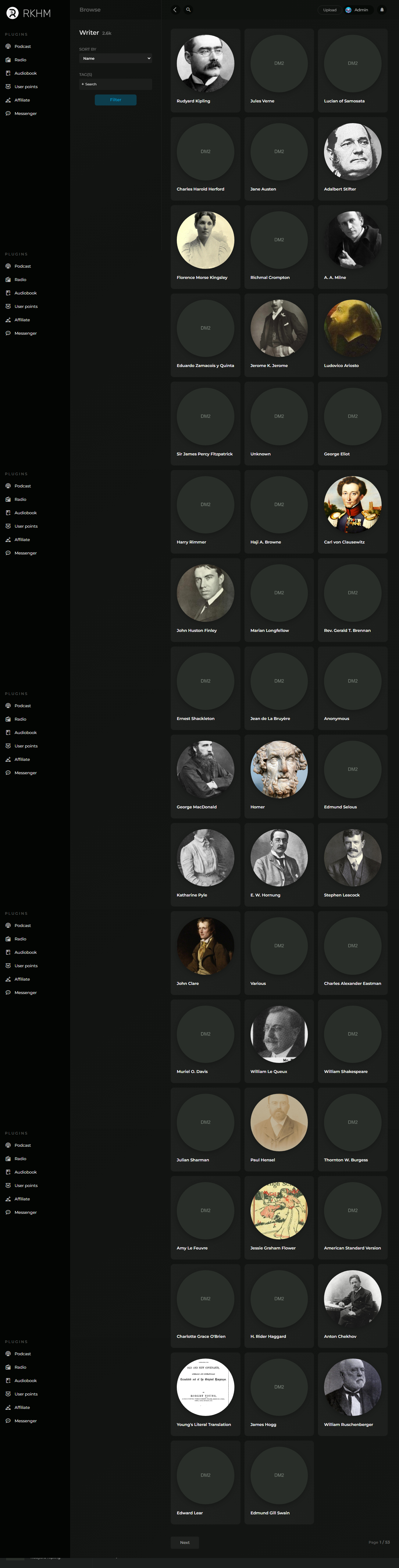The width and height of the screenshot is (399, 1568).
Task: Open Podcast icon in topmost Plugins list
Action: (8, 46)
